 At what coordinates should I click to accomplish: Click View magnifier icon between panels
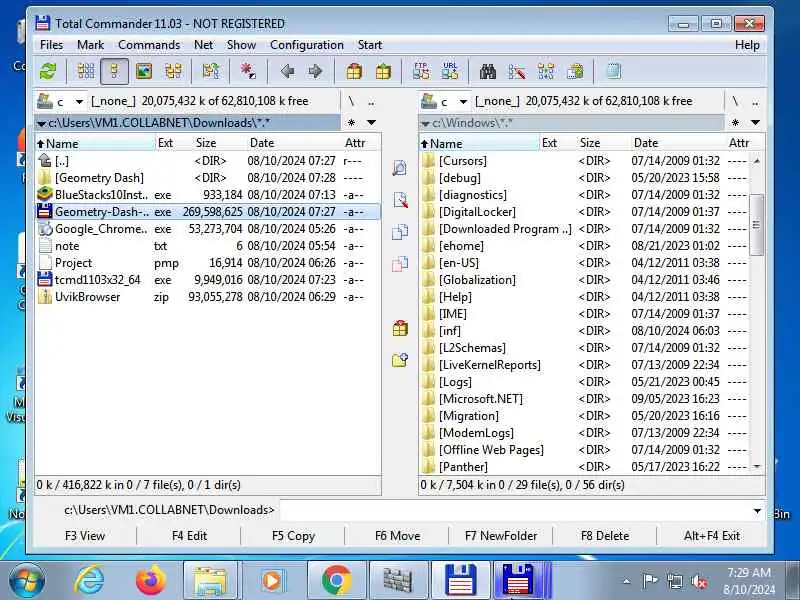pyautogui.click(x=399, y=168)
